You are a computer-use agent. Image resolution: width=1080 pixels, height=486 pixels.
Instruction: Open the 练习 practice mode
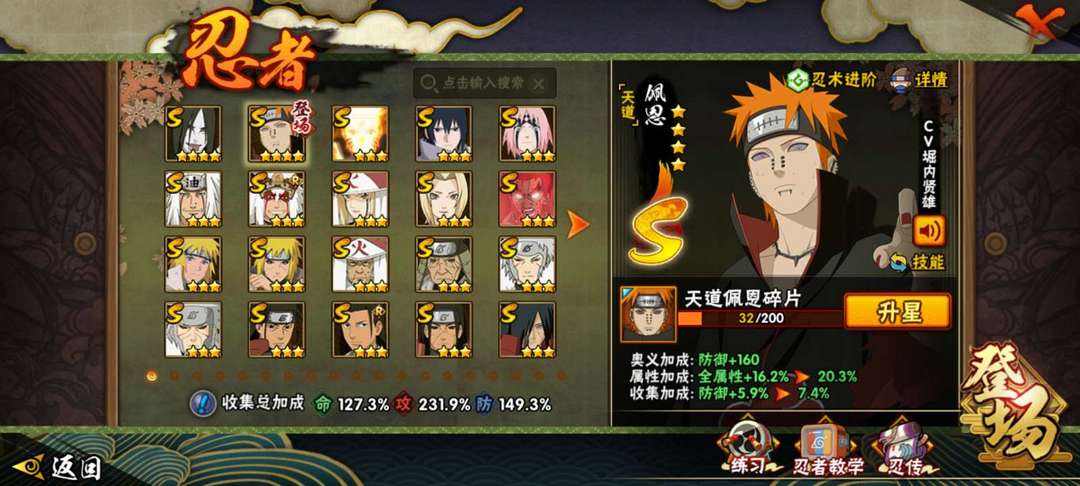[x=748, y=451]
